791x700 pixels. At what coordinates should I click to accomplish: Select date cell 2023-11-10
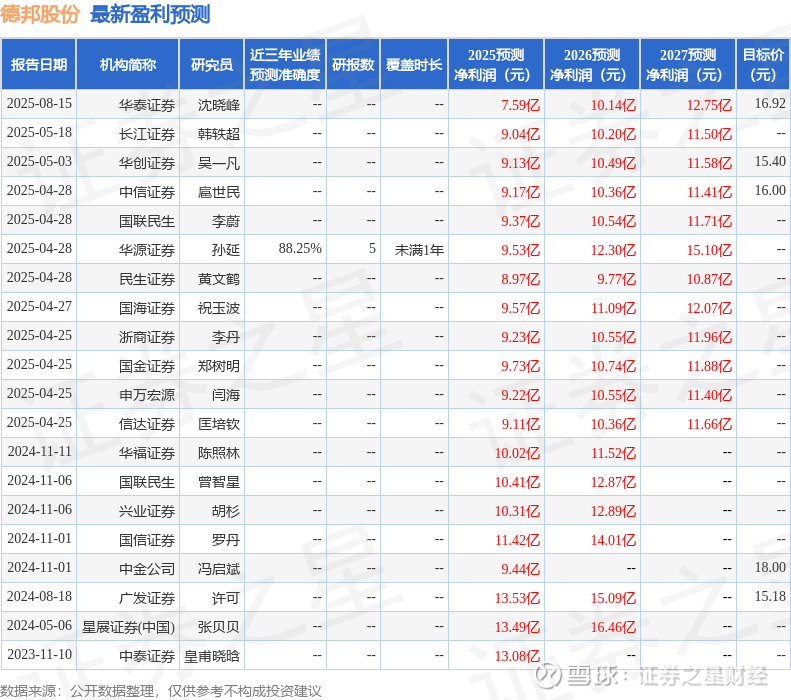coord(39,655)
